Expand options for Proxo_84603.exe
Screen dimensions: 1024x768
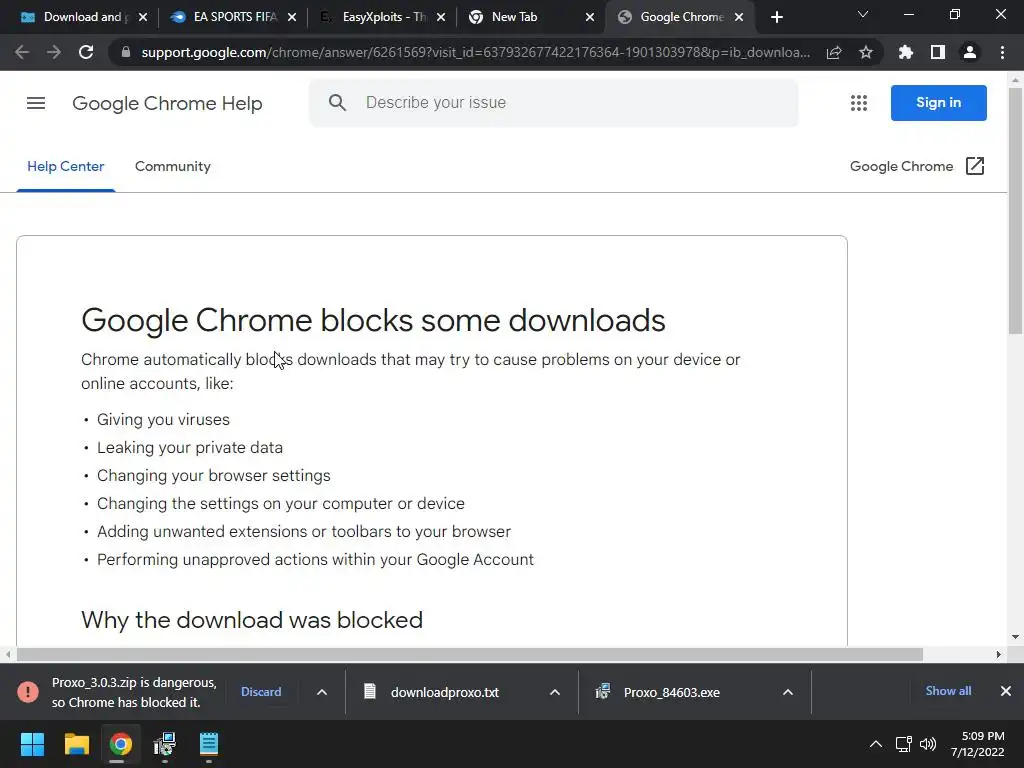(x=788, y=692)
